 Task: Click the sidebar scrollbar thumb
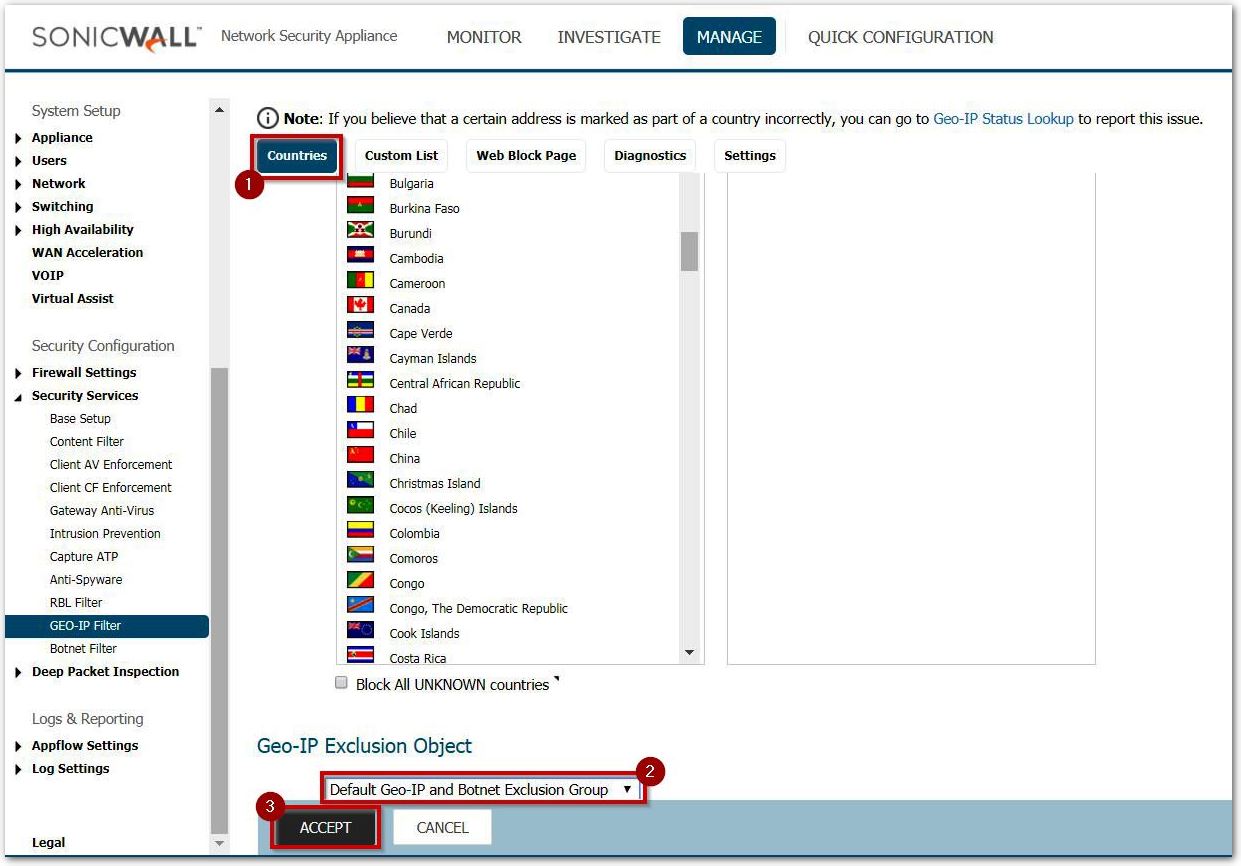pyautogui.click(x=220, y=601)
